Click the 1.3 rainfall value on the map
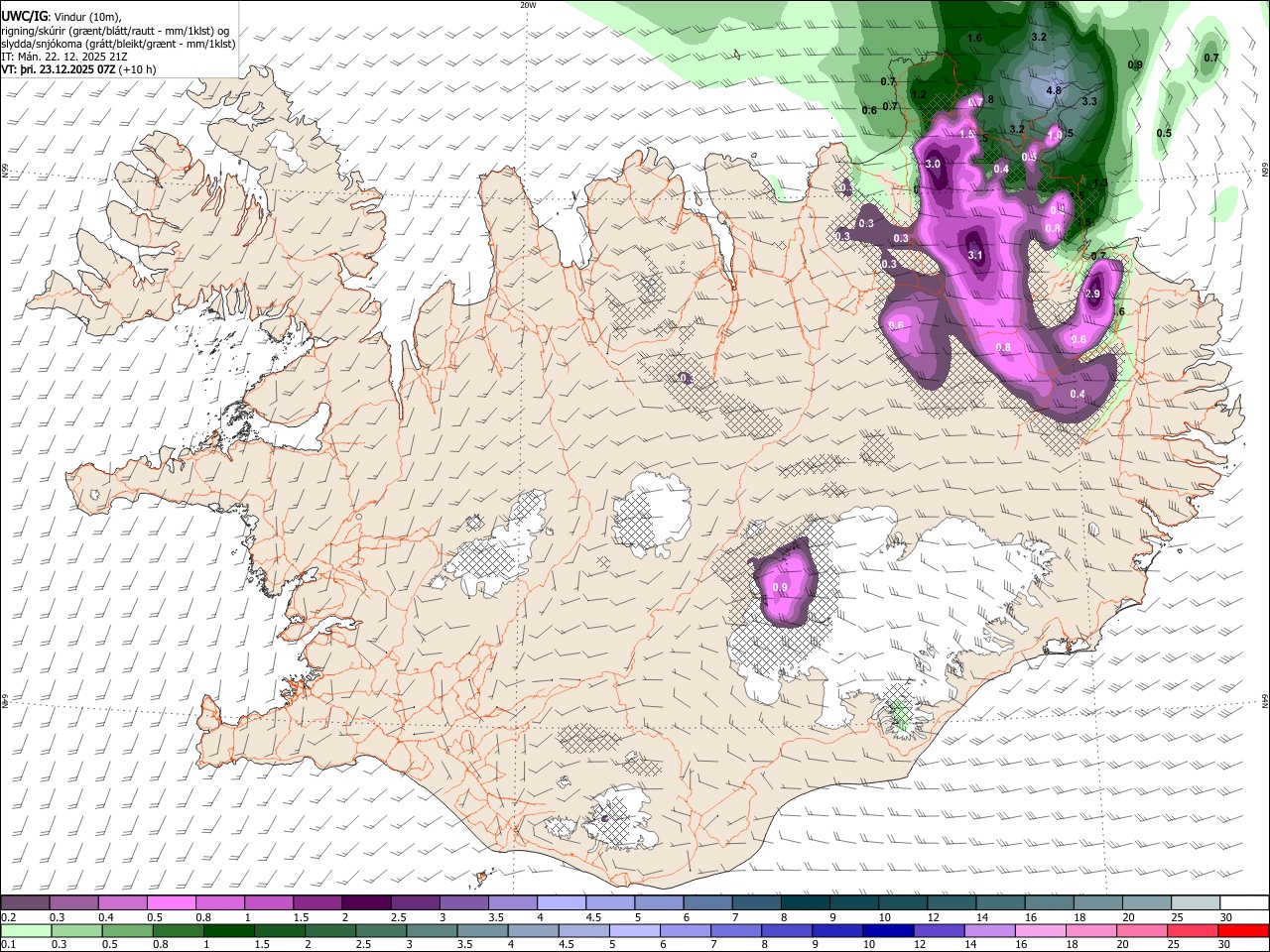Viewport: 1270px width, 952px height. pos(1100,182)
